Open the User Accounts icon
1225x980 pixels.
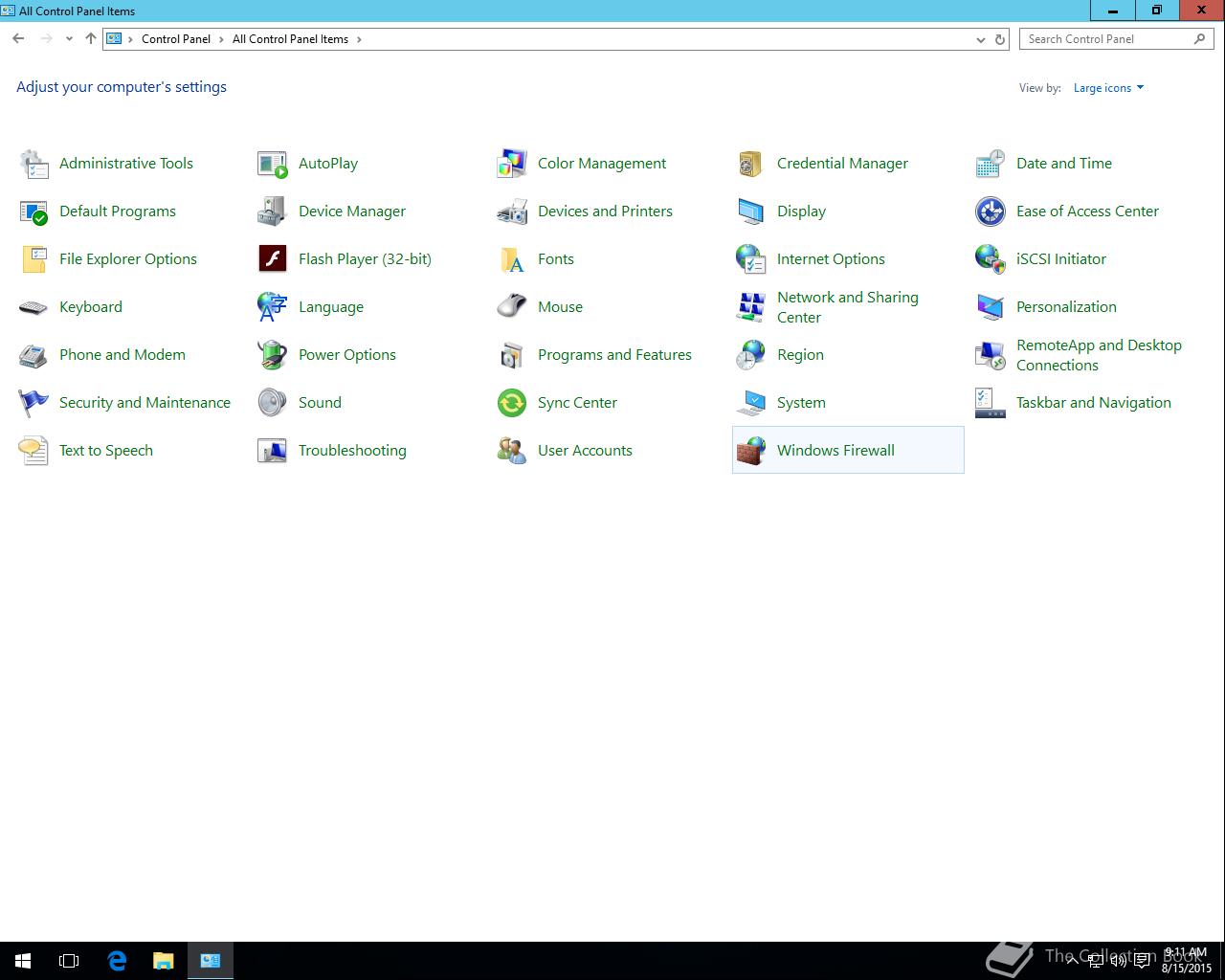[512, 451]
